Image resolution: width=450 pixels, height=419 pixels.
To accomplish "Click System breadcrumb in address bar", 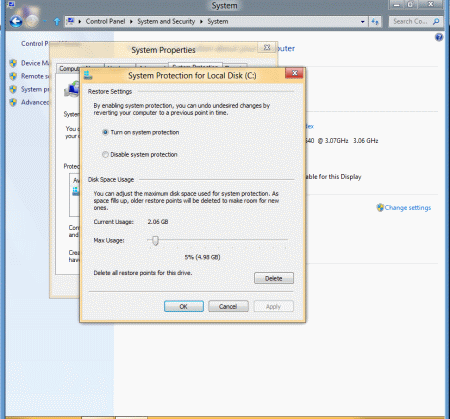I will pos(218,21).
